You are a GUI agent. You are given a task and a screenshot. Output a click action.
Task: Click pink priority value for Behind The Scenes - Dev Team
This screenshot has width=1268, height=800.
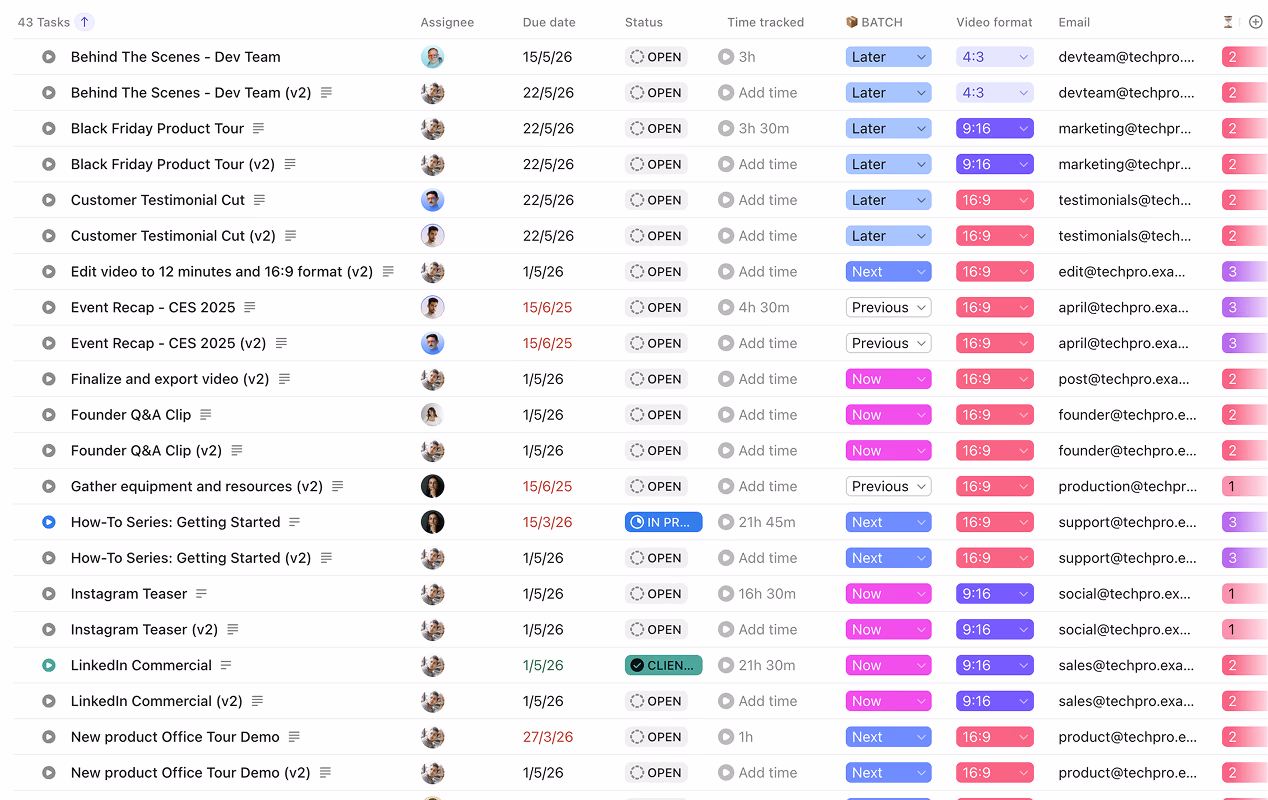point(1244,57)
